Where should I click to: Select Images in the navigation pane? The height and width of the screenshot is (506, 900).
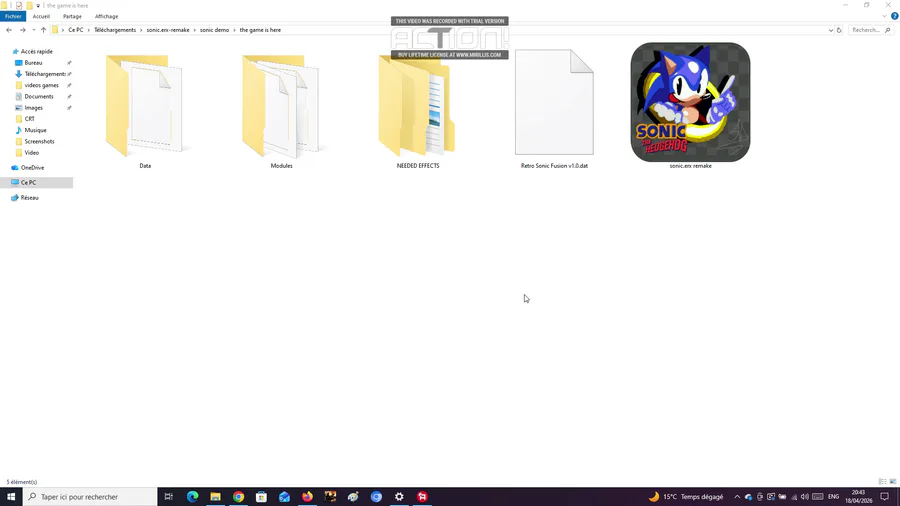click(x=33, y=108)
